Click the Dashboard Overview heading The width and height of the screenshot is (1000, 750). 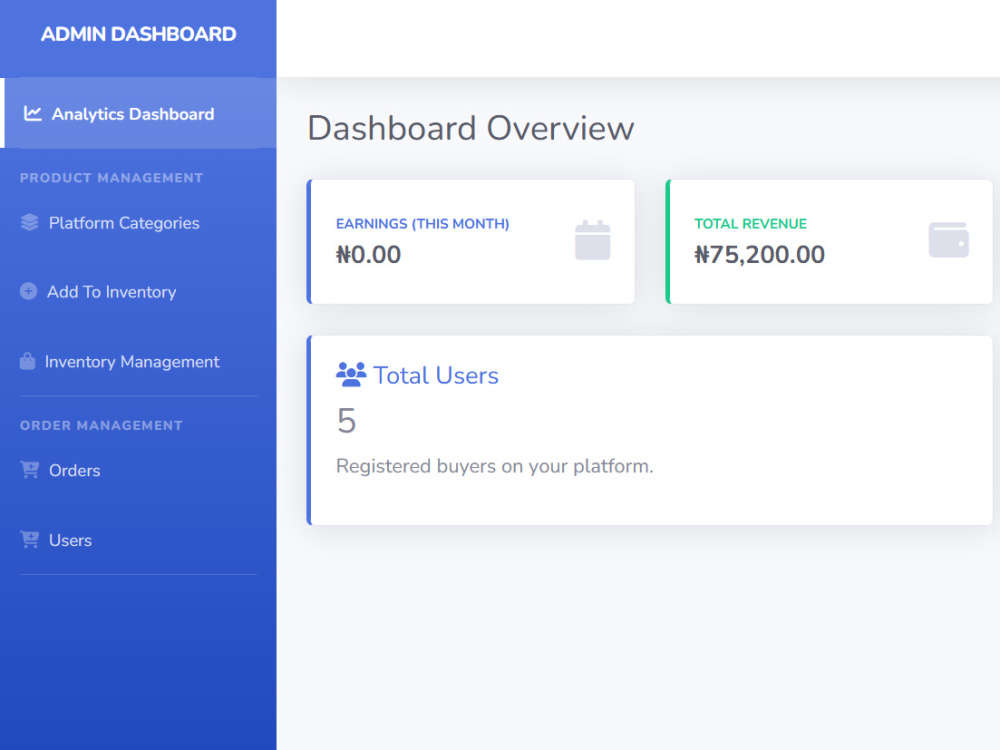(471, 128)
